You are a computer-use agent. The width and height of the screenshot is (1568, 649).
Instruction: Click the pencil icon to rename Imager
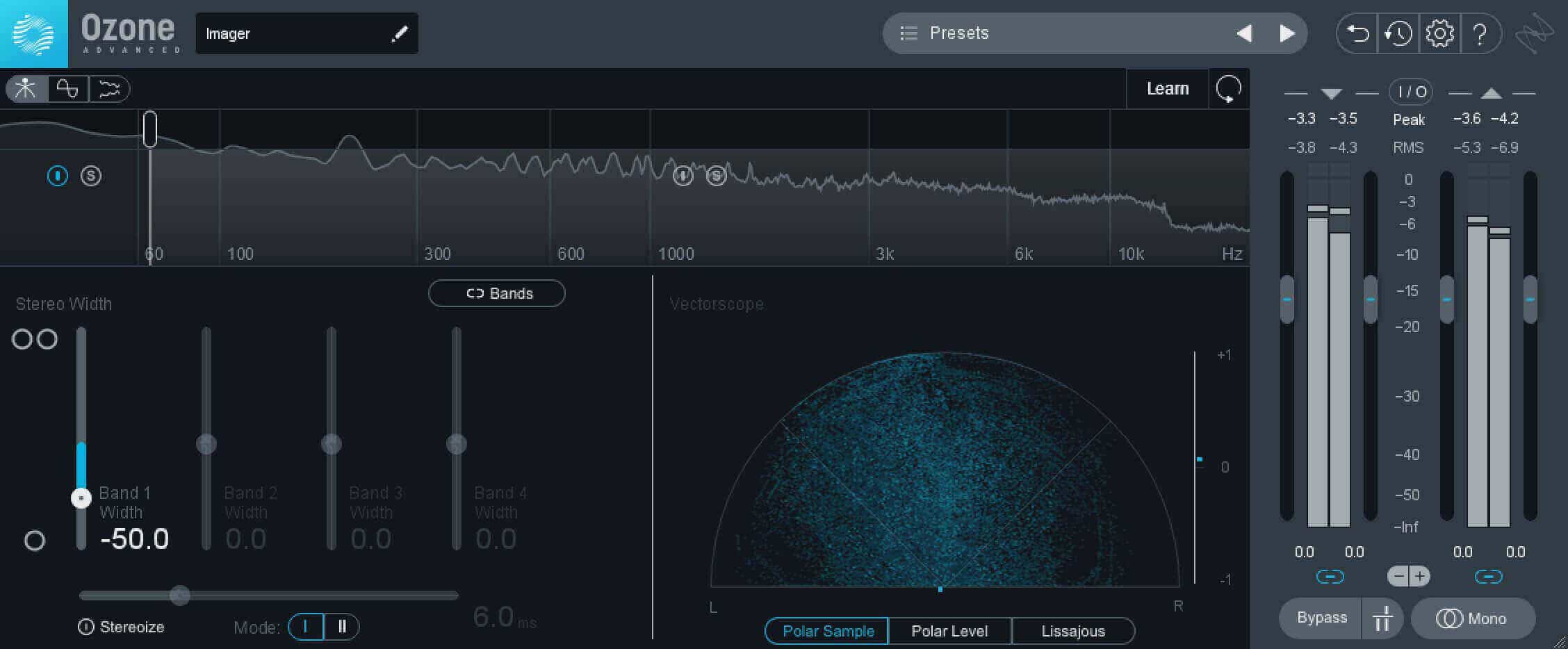coord(399,33)
